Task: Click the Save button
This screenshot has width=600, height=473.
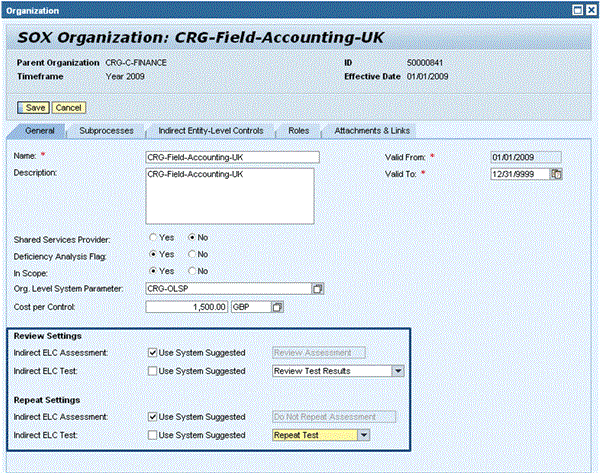Action: click(34, 107)
